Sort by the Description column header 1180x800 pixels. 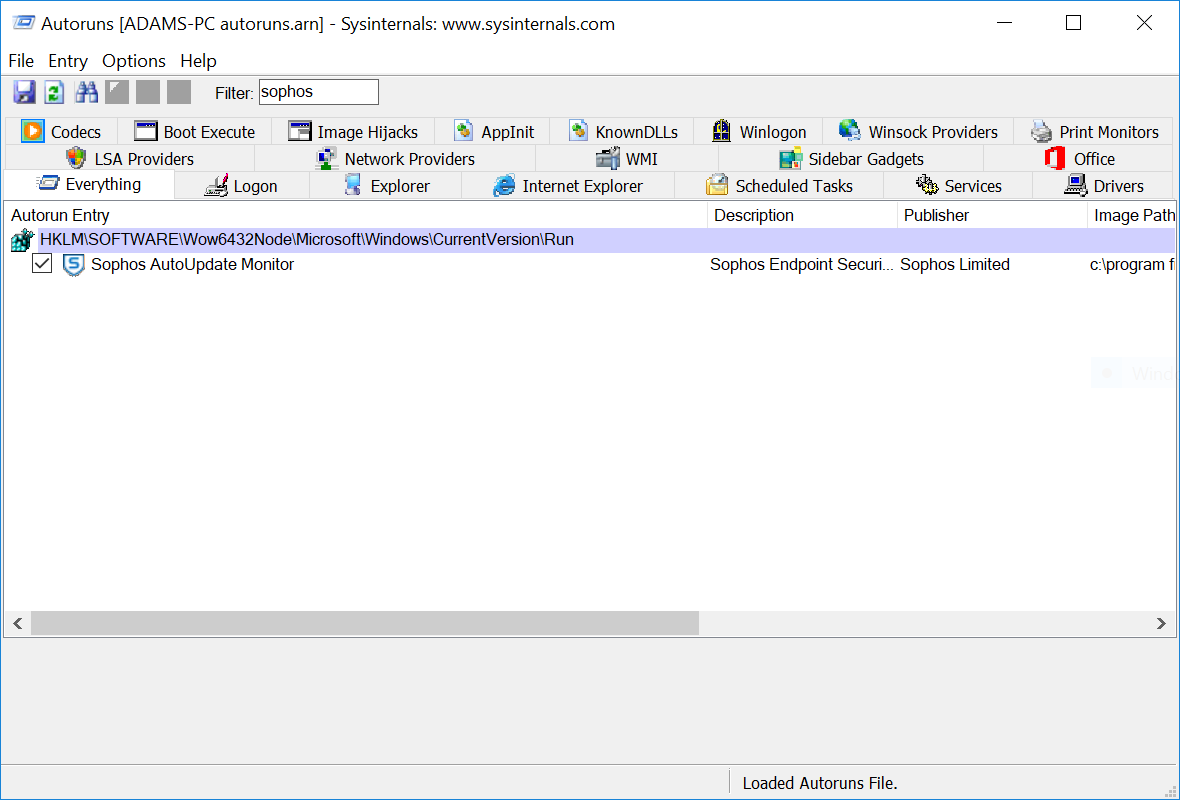click(x=802, y=215)
